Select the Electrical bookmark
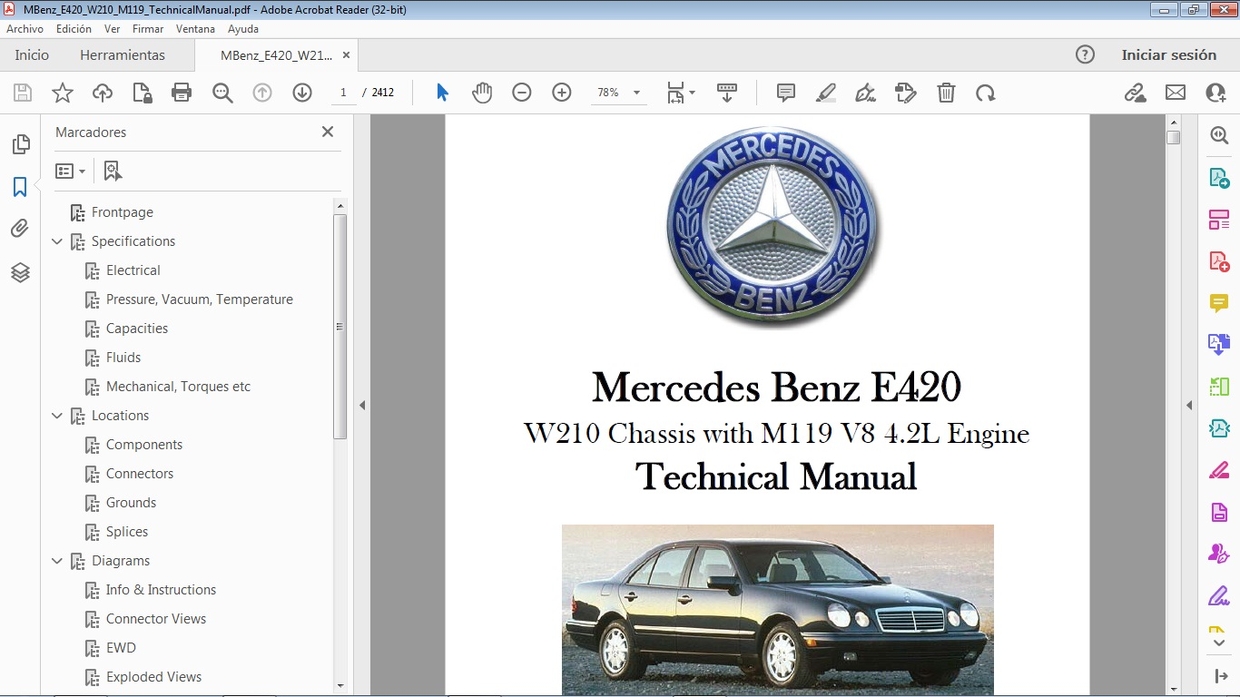Image resolution: width=1240 pixels, height=697 pixels. click(133, 270)
